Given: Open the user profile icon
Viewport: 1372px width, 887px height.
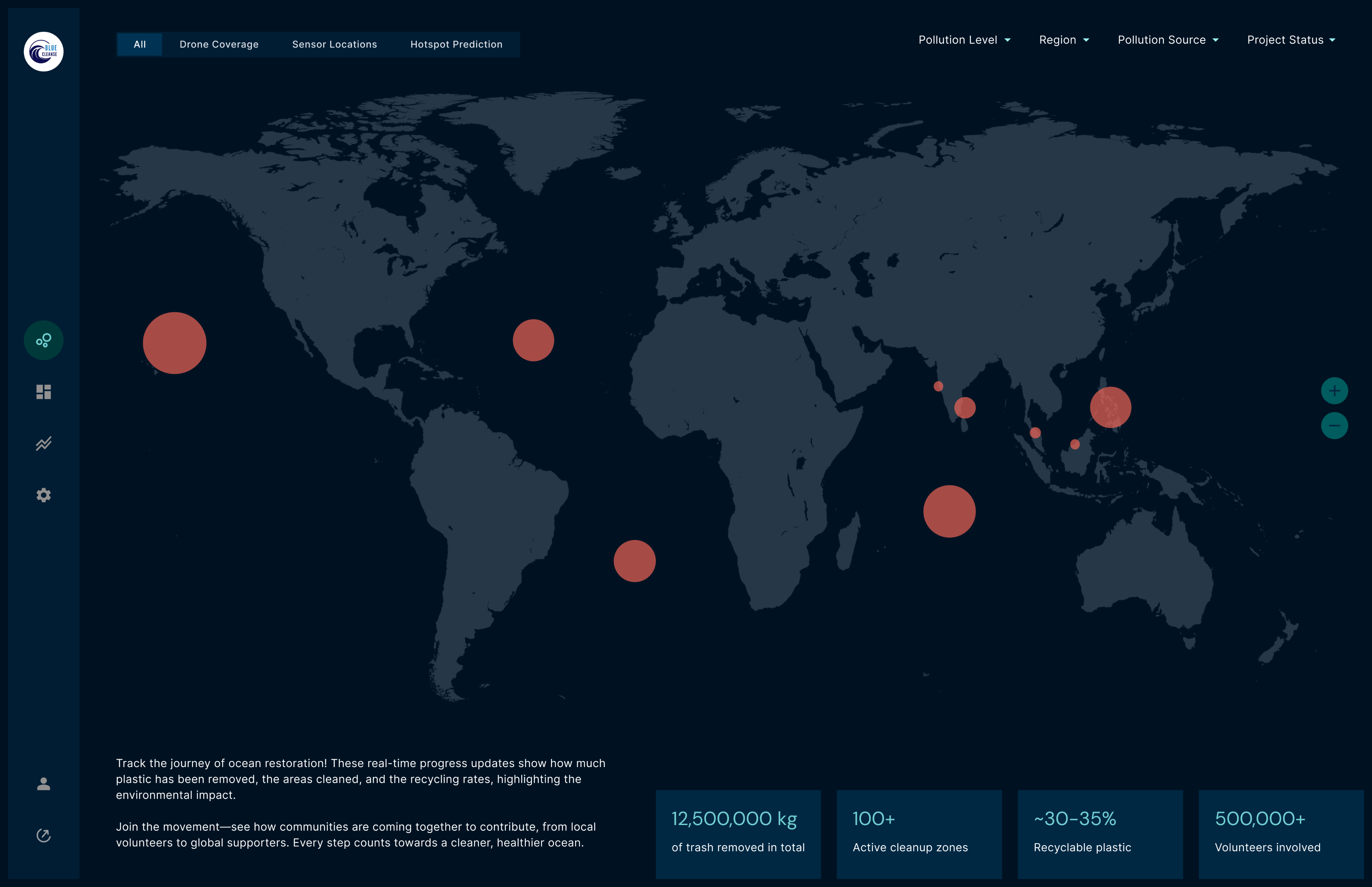Looking at the screenshot, I should 44,784.
